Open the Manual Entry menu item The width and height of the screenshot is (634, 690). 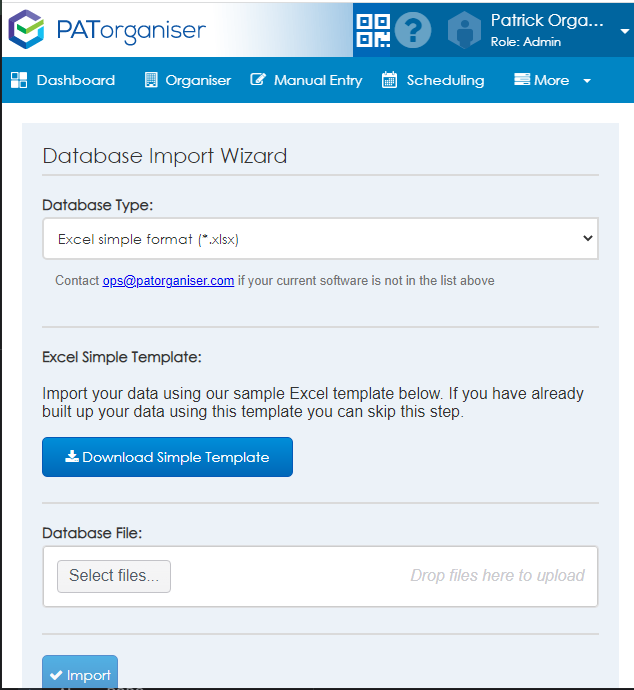coord(318,81)
